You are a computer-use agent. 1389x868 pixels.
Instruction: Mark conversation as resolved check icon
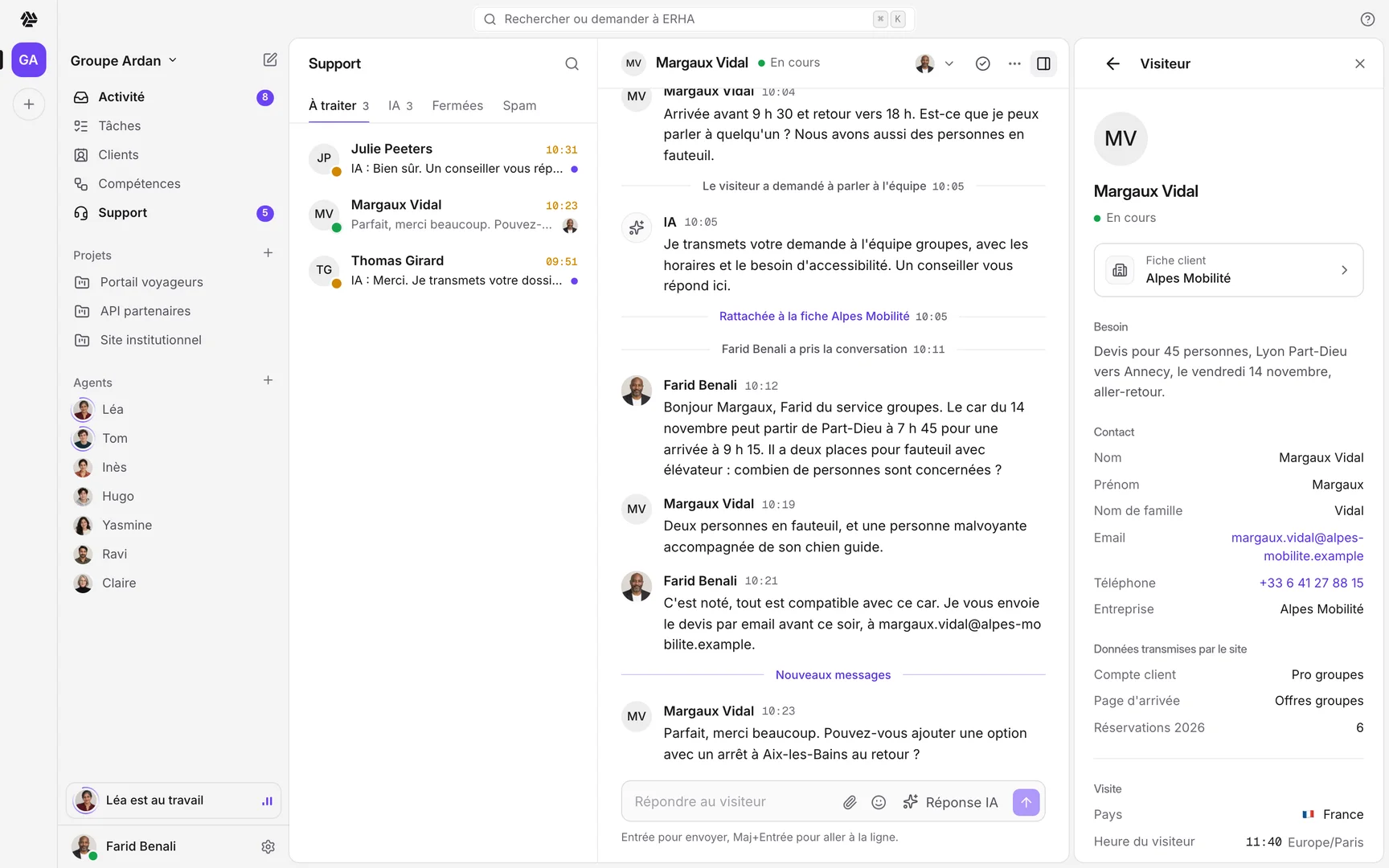click(x=982, y=63)
